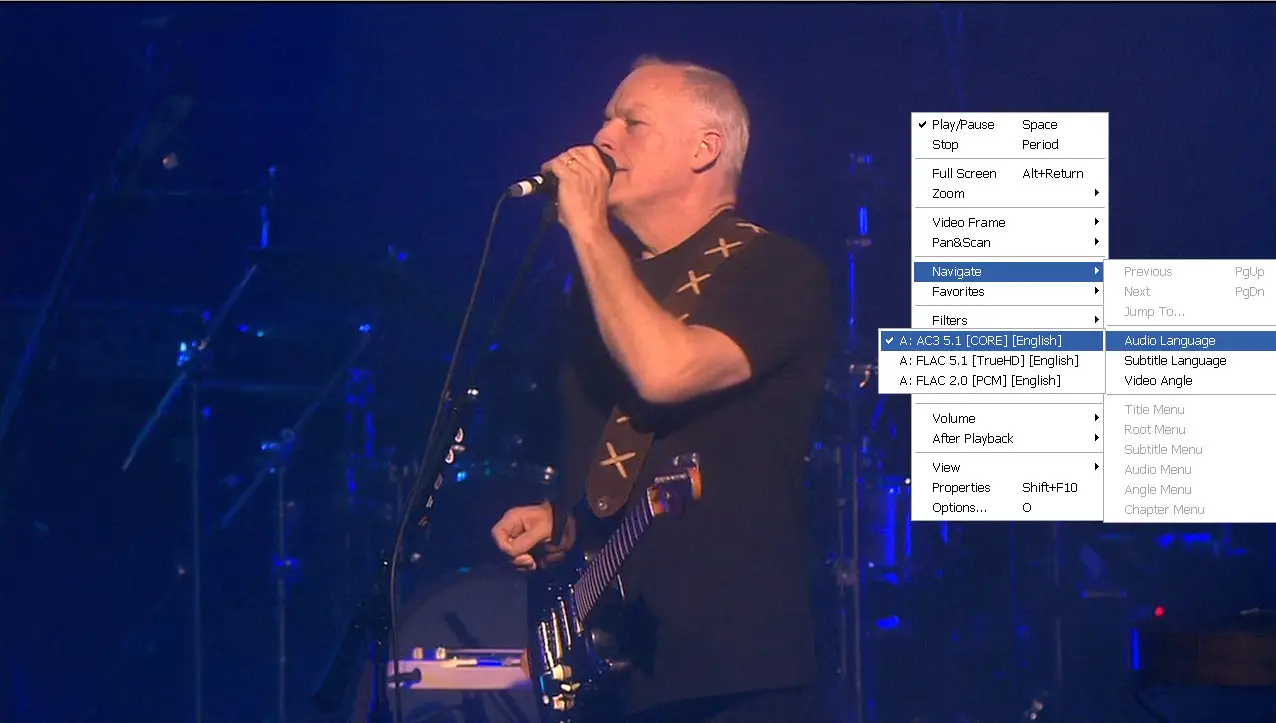Select AC3 5.1 [CORE] English audio track
The image size is (1276, 723).
991,341
